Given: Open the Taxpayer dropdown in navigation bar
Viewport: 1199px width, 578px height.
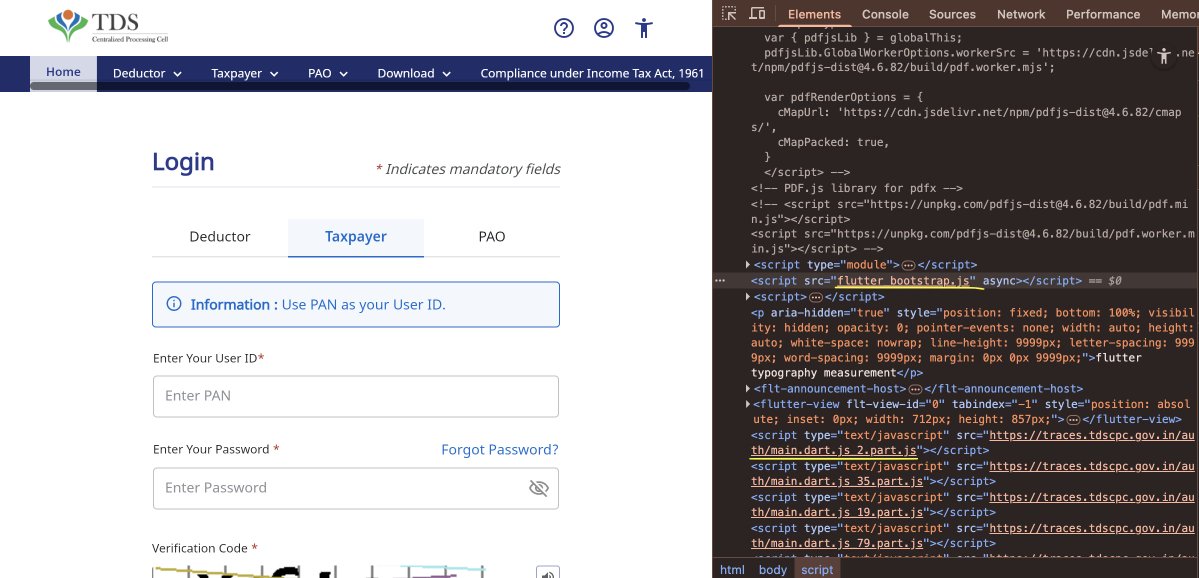Looking at the screenshot, I should (245, 73).
